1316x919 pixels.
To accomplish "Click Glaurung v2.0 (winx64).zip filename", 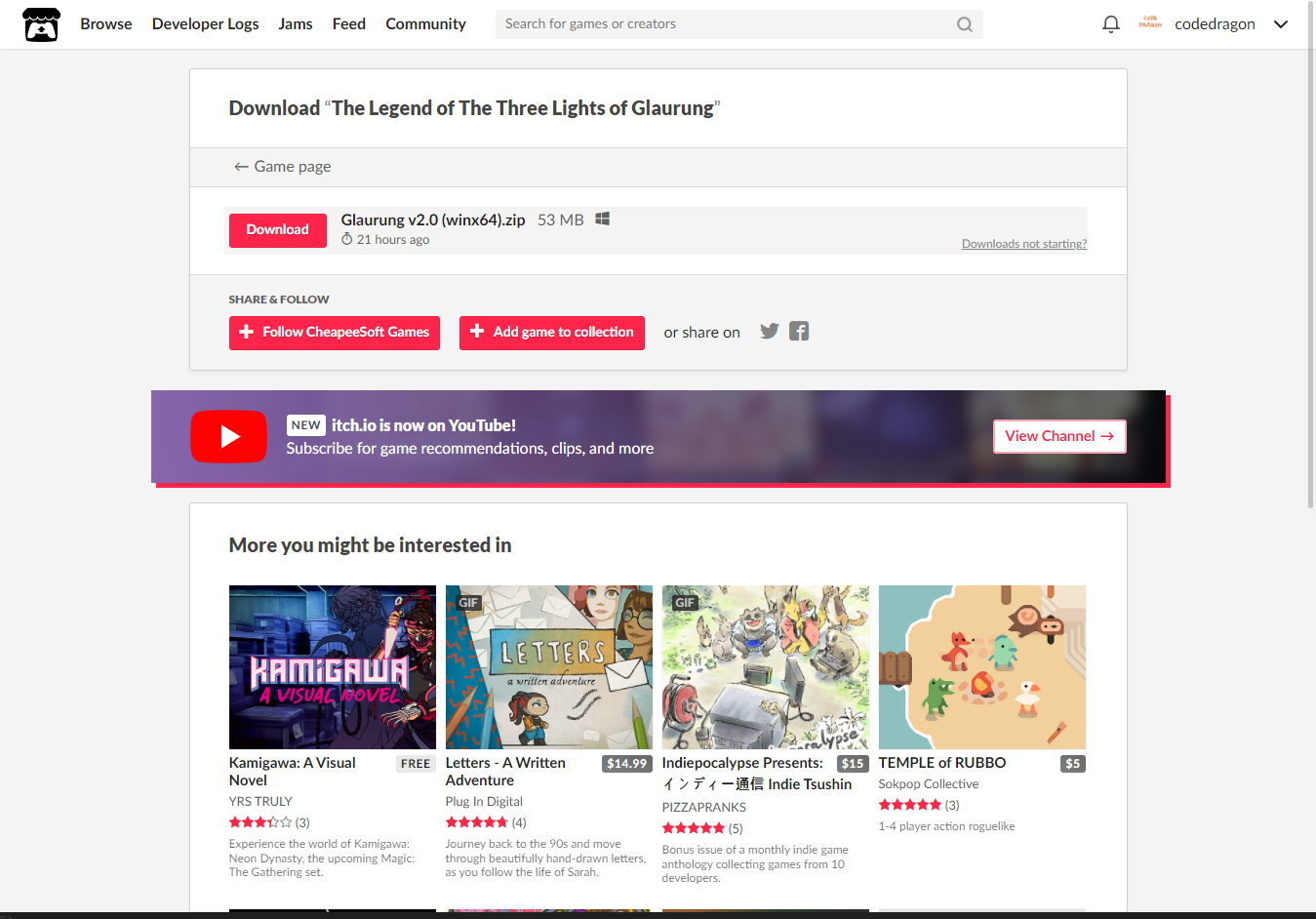I will 433,220.
